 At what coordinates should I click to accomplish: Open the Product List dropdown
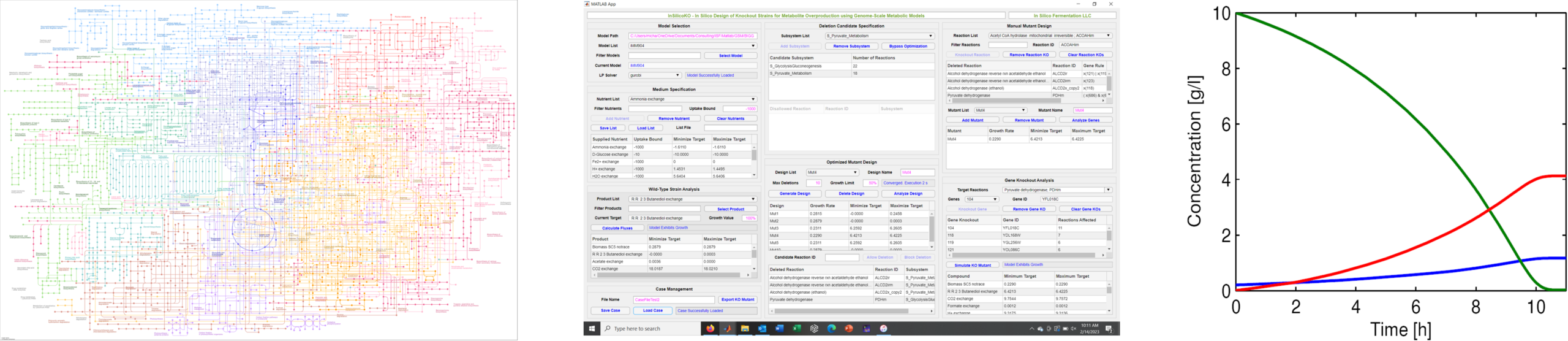(693, 199)
